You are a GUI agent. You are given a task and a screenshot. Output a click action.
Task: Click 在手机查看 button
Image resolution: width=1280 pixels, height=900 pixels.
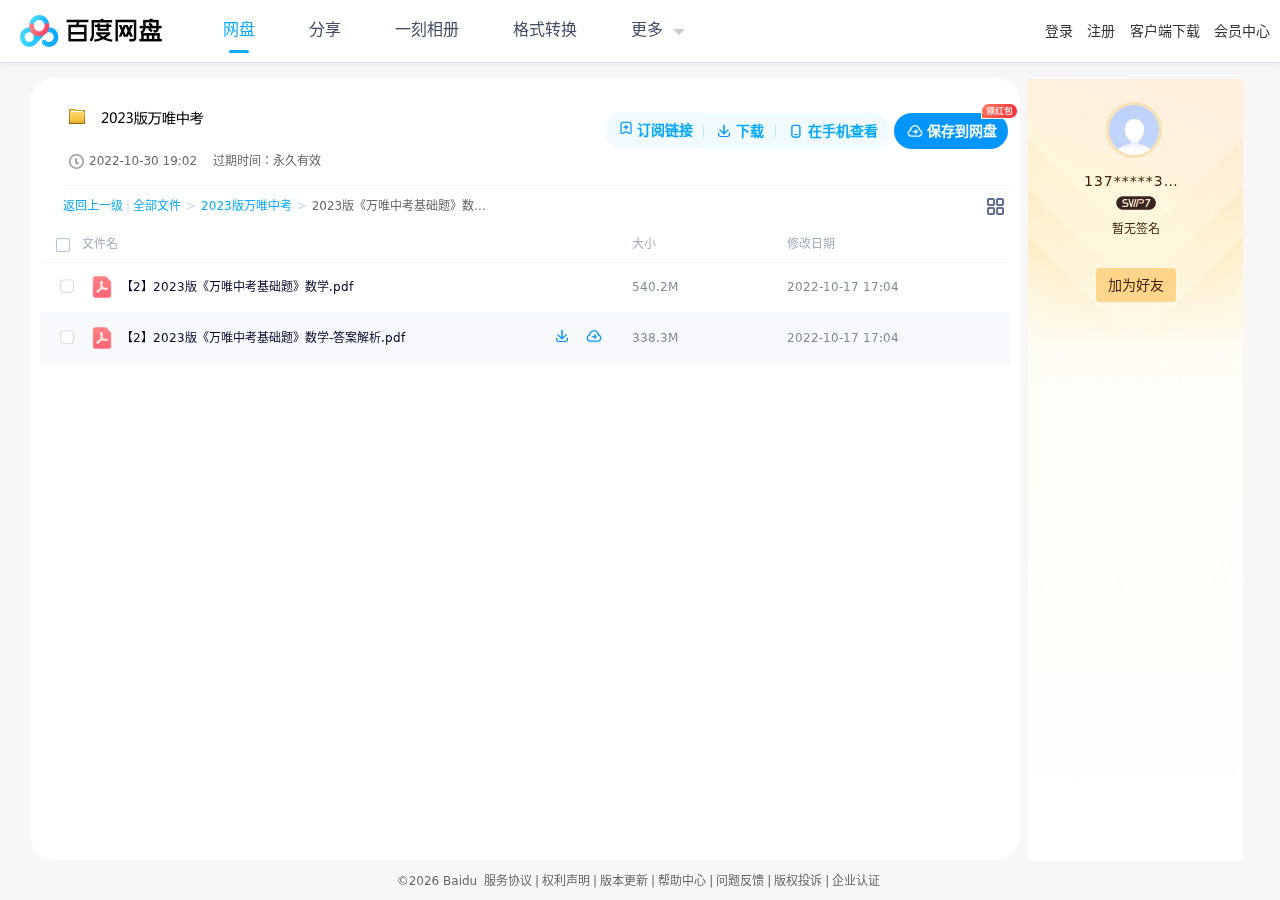[x=833, y=131]
